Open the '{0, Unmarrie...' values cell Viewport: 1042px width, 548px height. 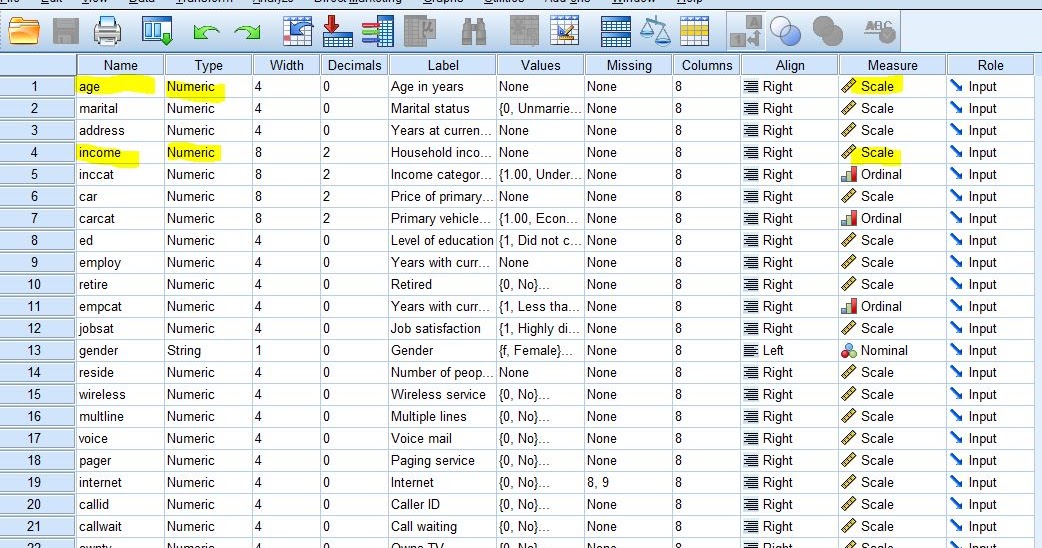point(540,108)
